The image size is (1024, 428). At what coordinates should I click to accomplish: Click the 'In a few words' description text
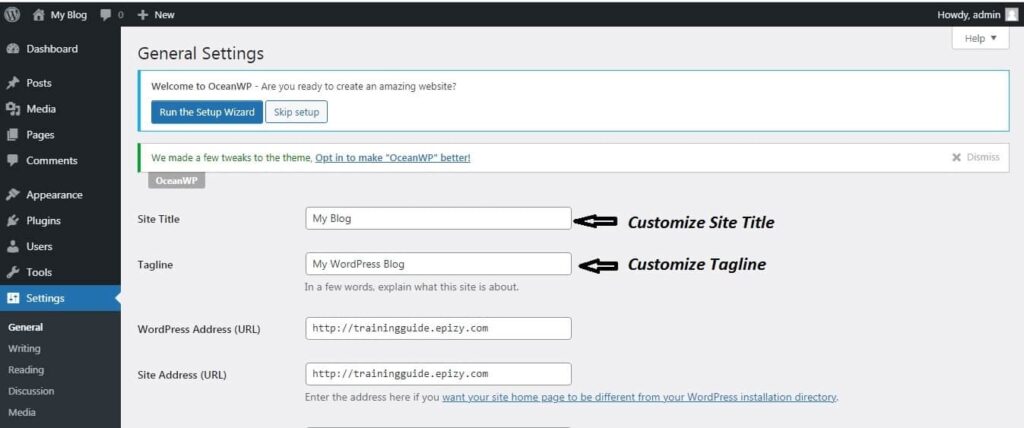point(412,286)
